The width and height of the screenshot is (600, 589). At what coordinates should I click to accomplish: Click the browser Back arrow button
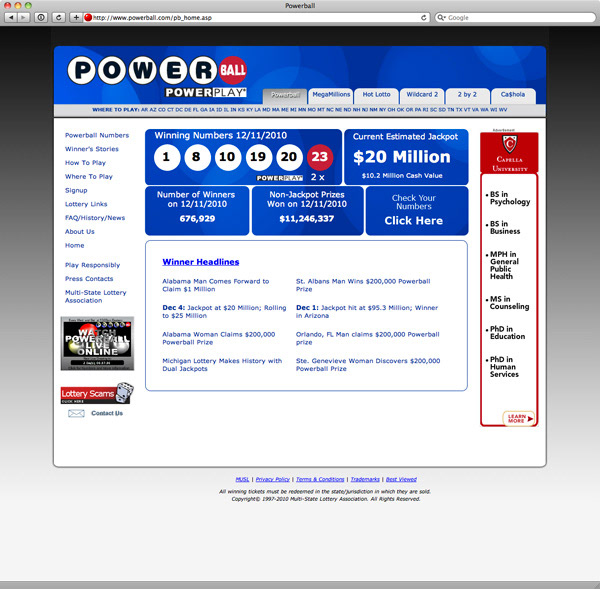point(11,18)
